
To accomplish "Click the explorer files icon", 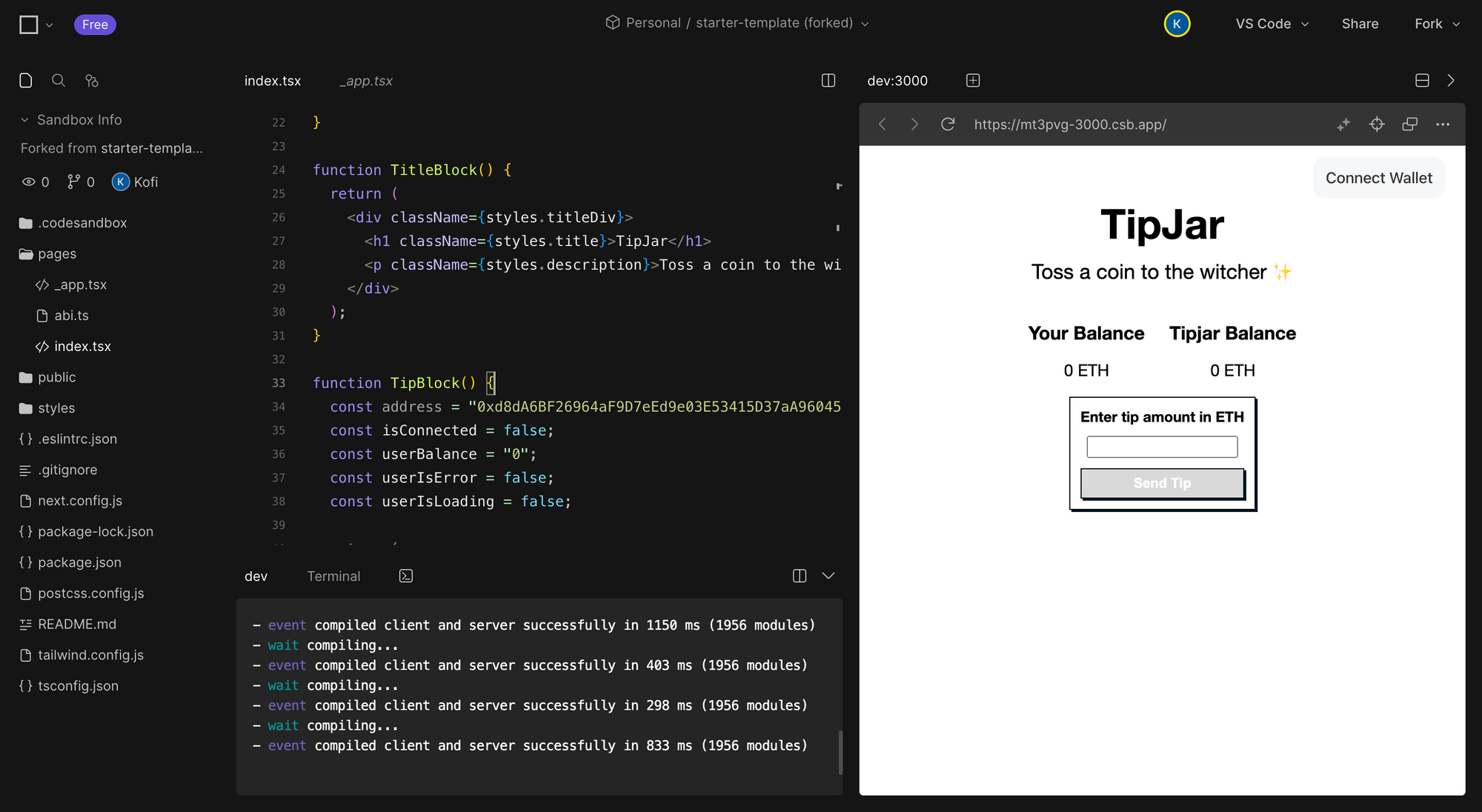I will click(26, 81).
